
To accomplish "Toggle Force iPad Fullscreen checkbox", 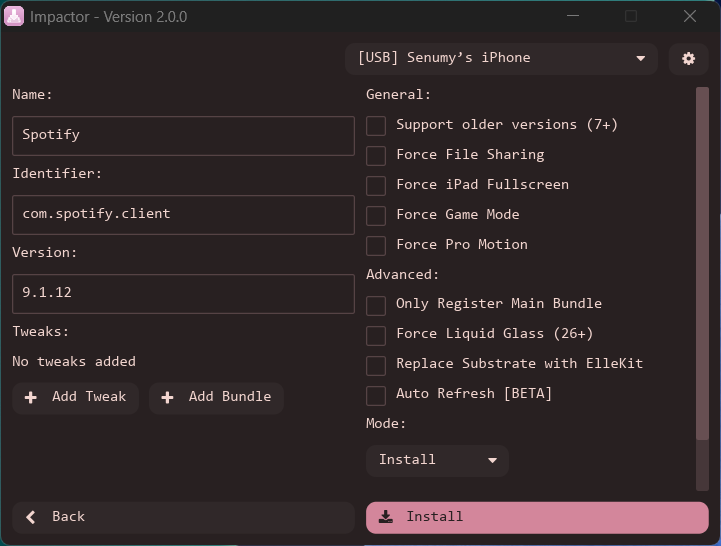I will coord(376,186).
